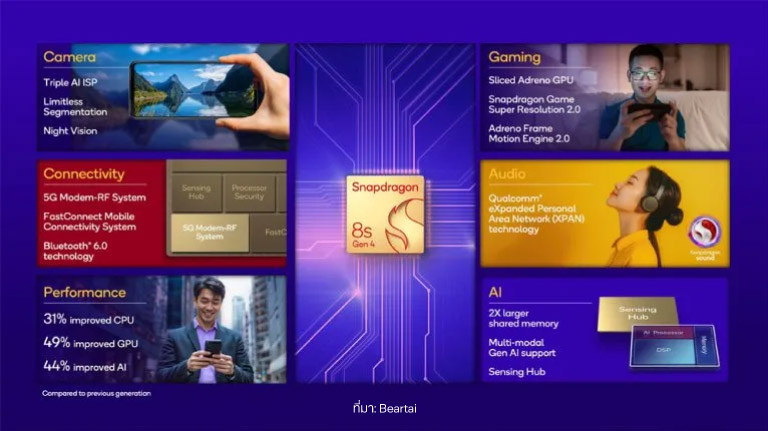Click Compared to previous generation footnote

(96, 393)
